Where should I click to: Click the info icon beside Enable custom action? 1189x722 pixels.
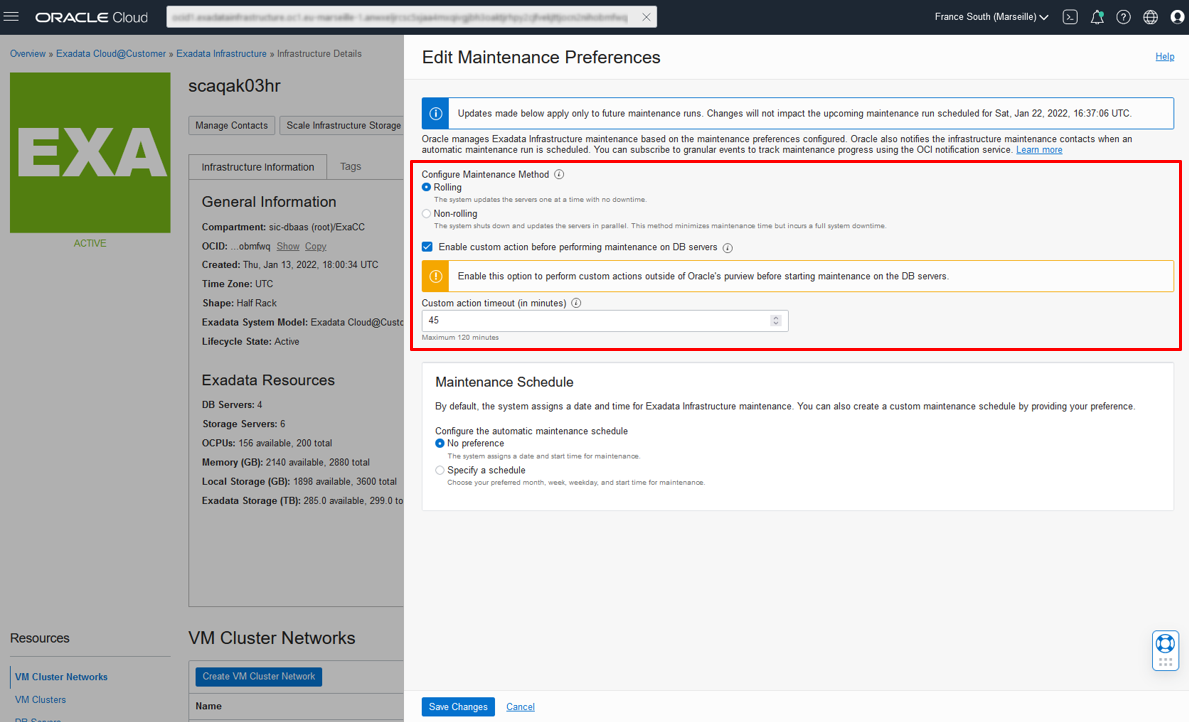coord(727,248)
